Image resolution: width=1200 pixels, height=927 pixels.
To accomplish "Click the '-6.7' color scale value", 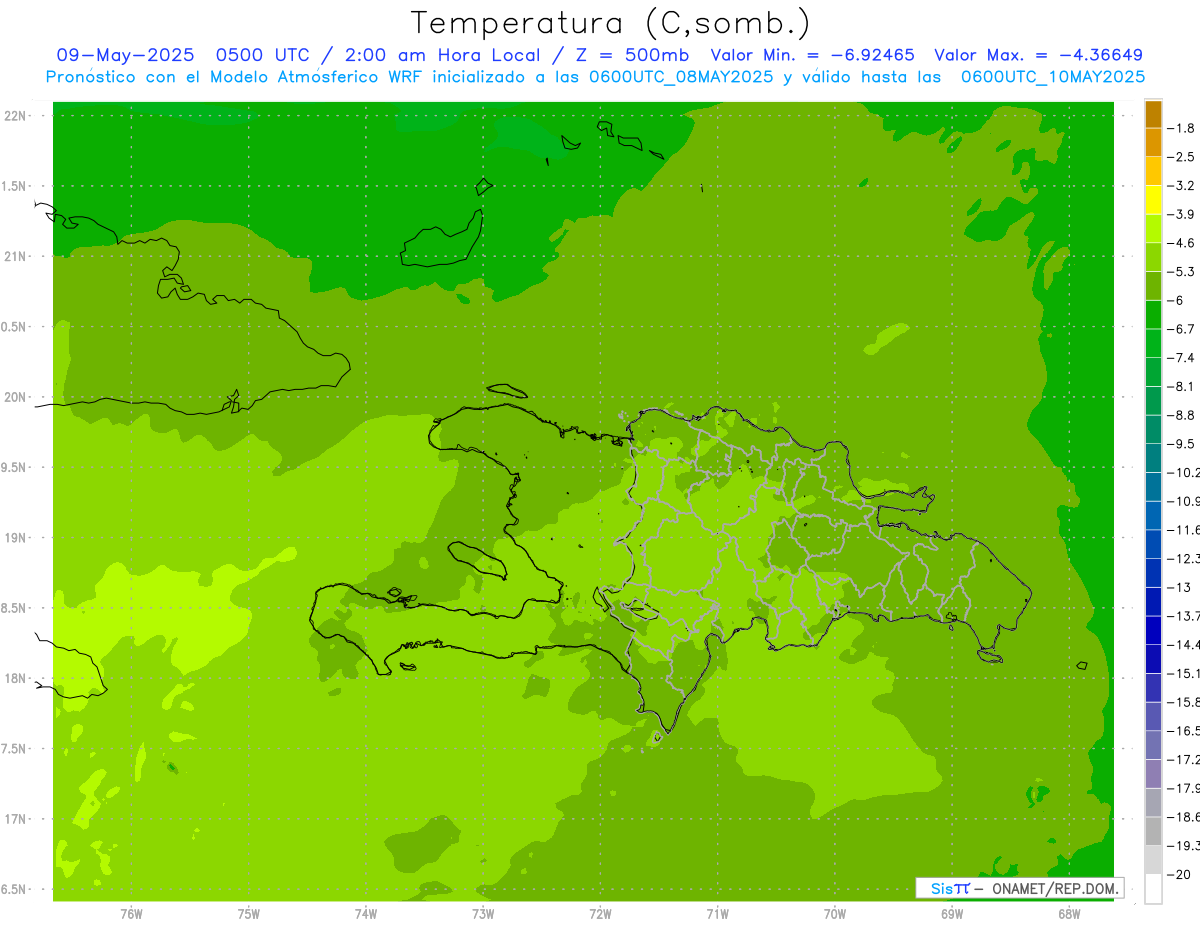I will [1182, 329].
